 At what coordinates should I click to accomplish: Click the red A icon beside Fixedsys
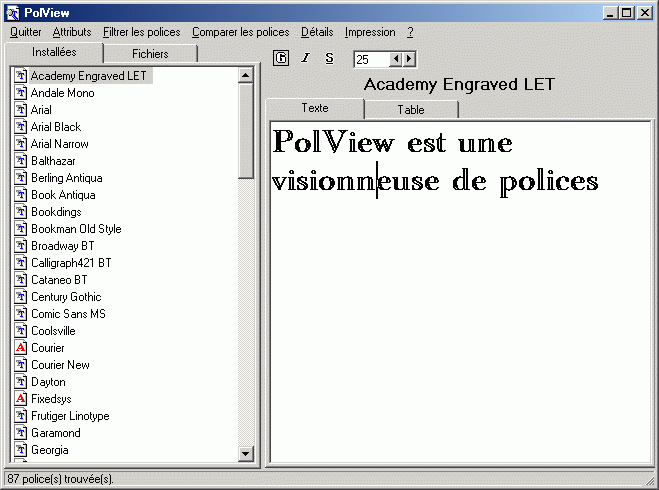(21, 398)
